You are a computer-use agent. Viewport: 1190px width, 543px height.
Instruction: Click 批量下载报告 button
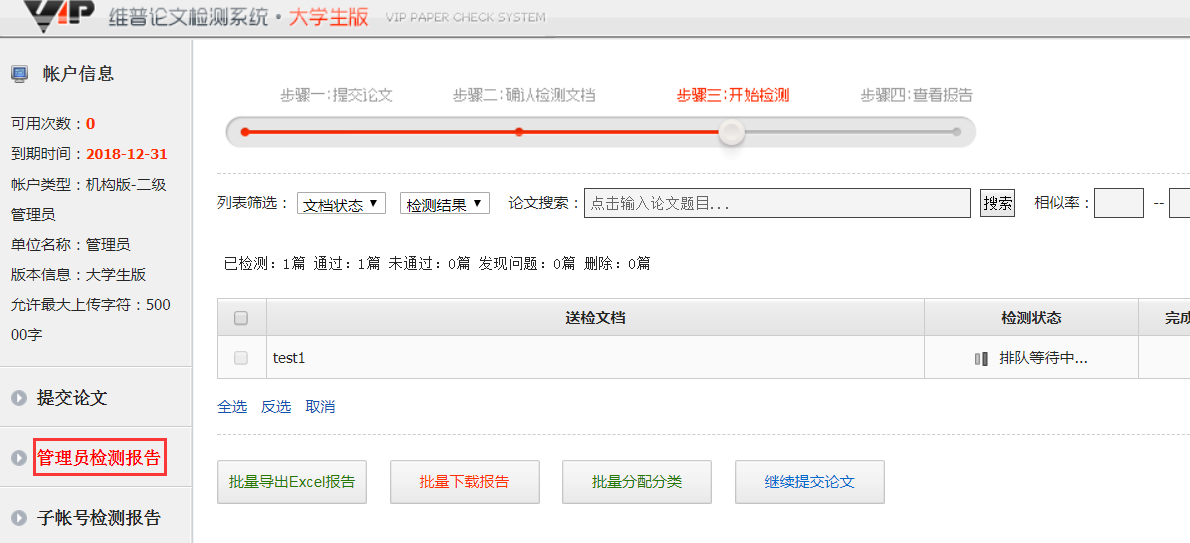[x=464, y=482]
